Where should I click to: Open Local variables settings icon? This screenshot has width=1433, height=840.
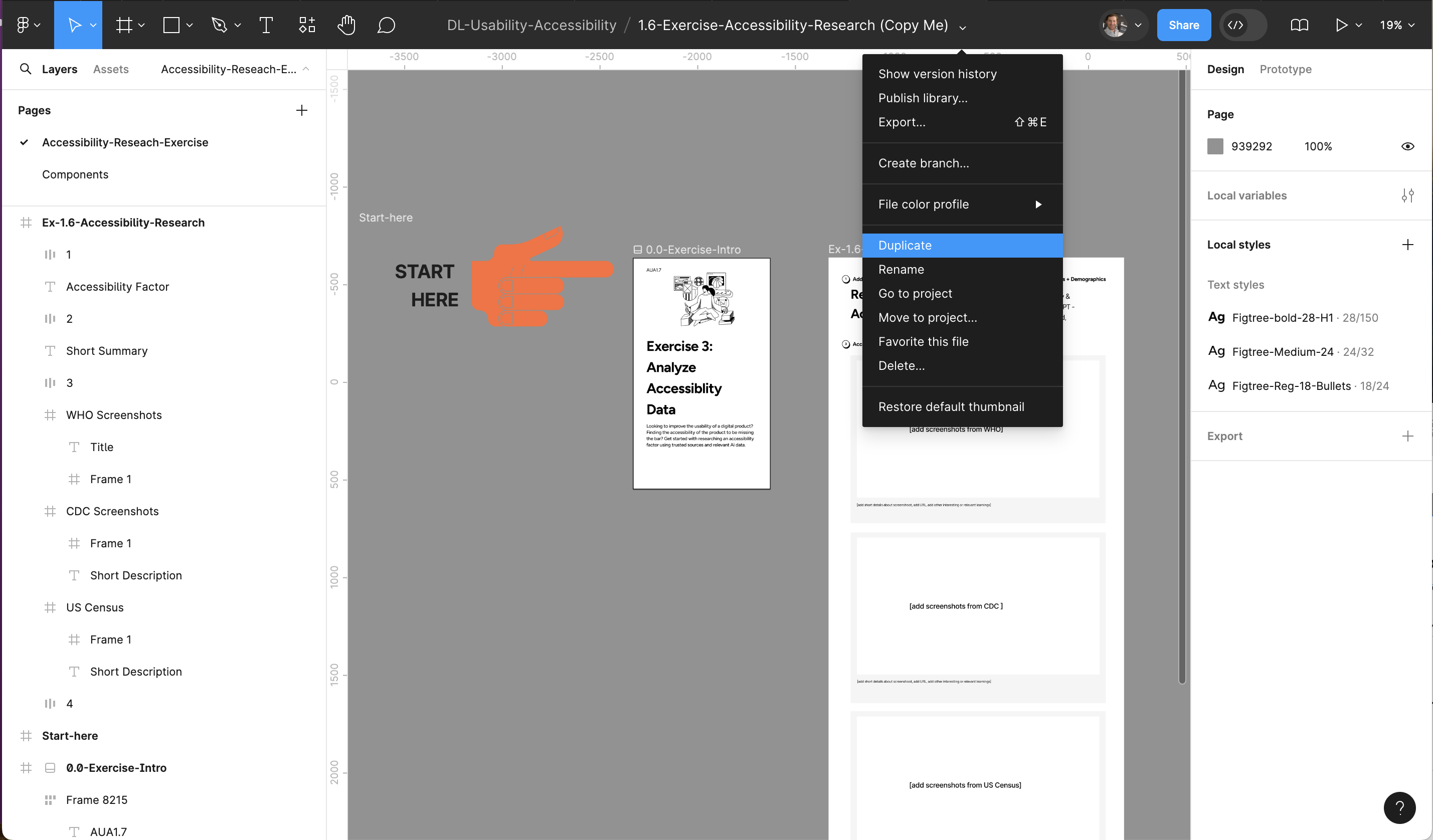pos(1407,195)
